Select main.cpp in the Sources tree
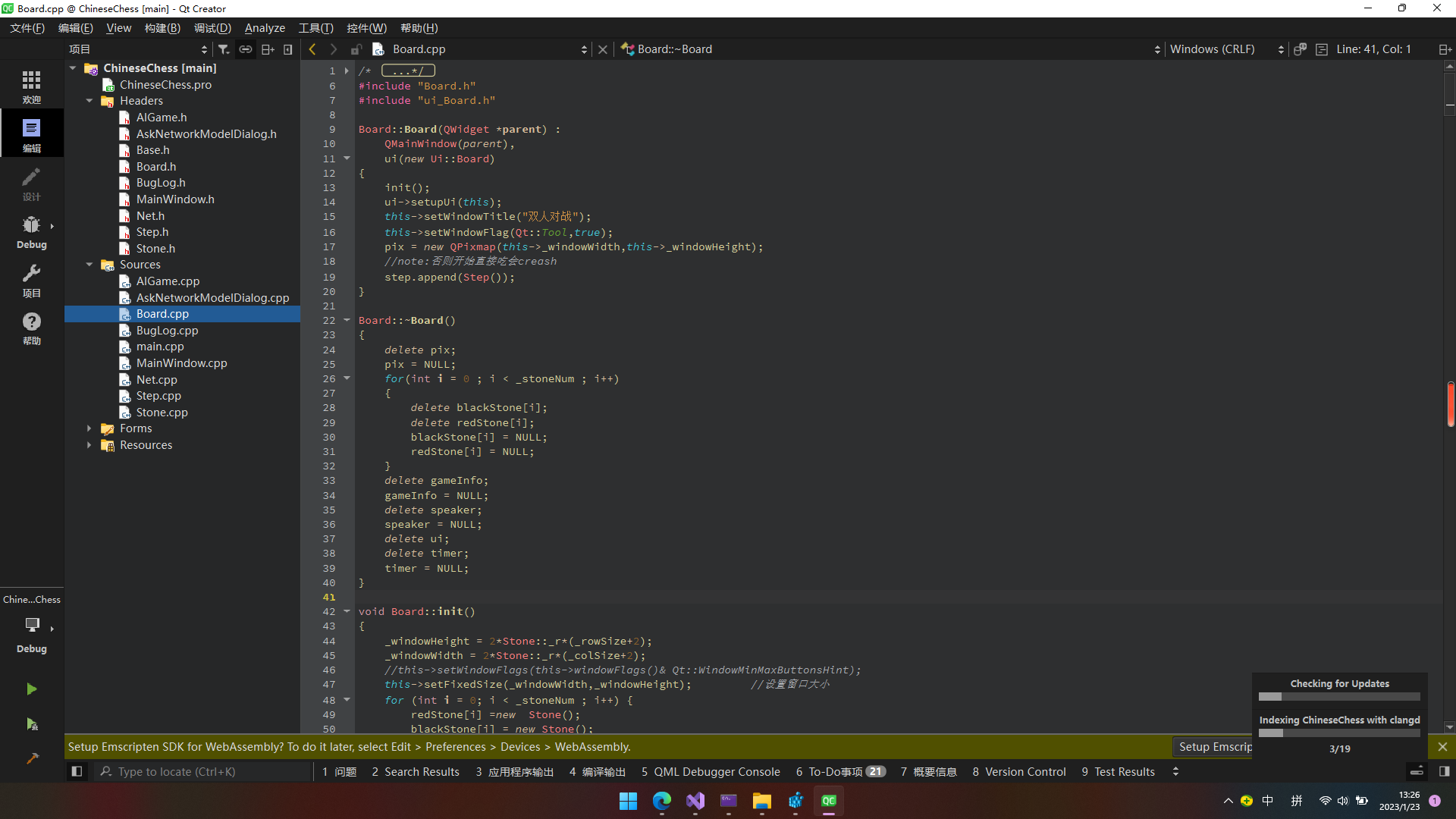The height and width of the screenshot is (819, 1456). click(160, 347)
